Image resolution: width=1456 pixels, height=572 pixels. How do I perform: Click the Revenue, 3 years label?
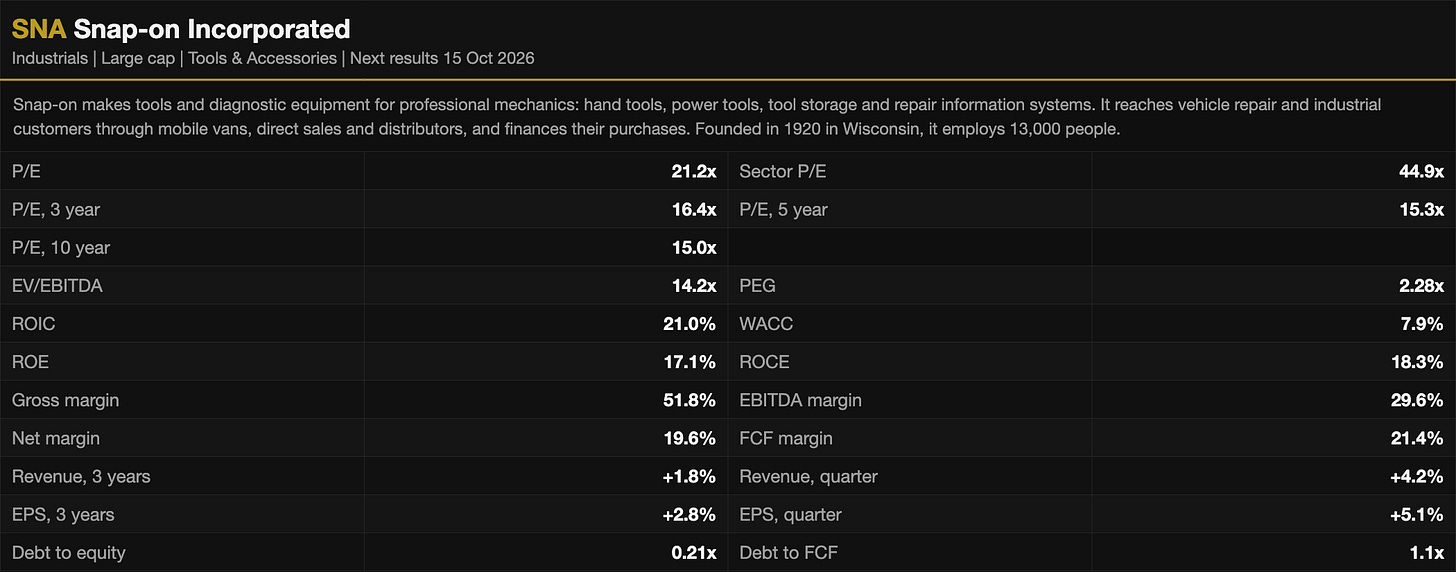coord(81,476)
